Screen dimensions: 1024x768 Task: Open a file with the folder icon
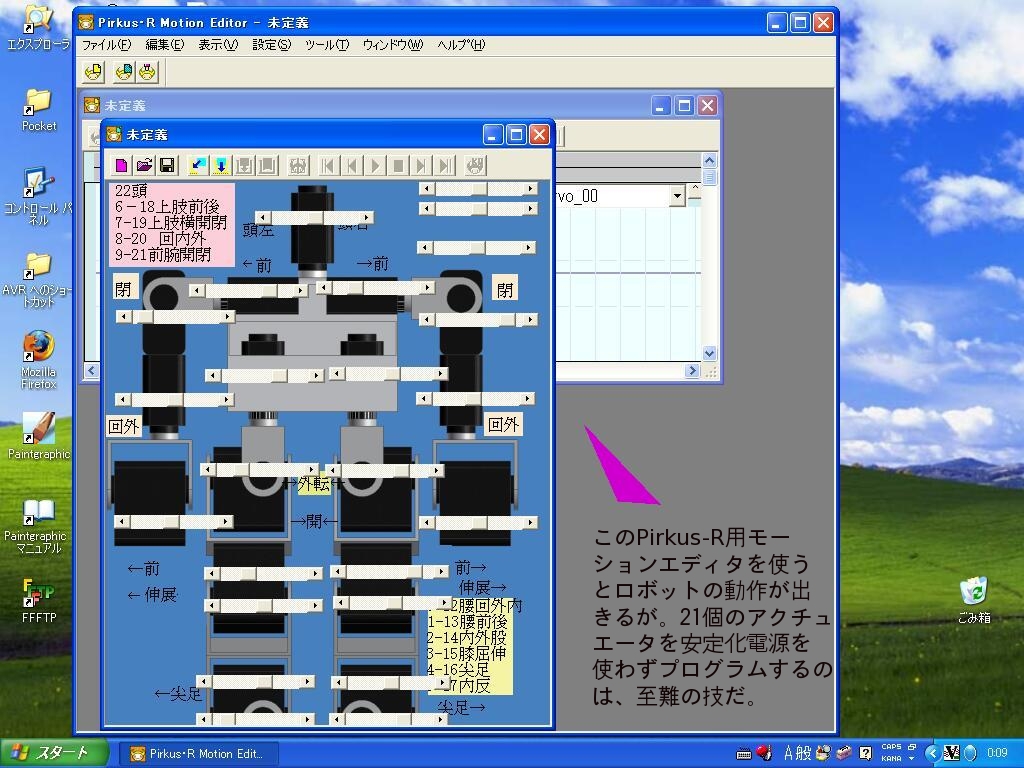[x=144, y=165]
